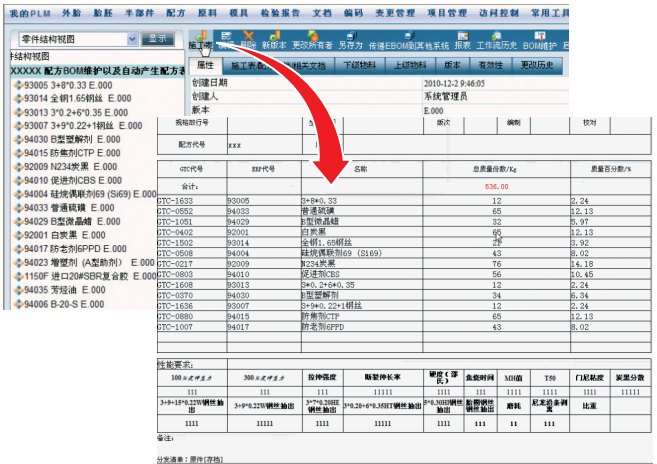657x464 pixels.
Task: Open the 配方 menu
Action: click(176, 13)
